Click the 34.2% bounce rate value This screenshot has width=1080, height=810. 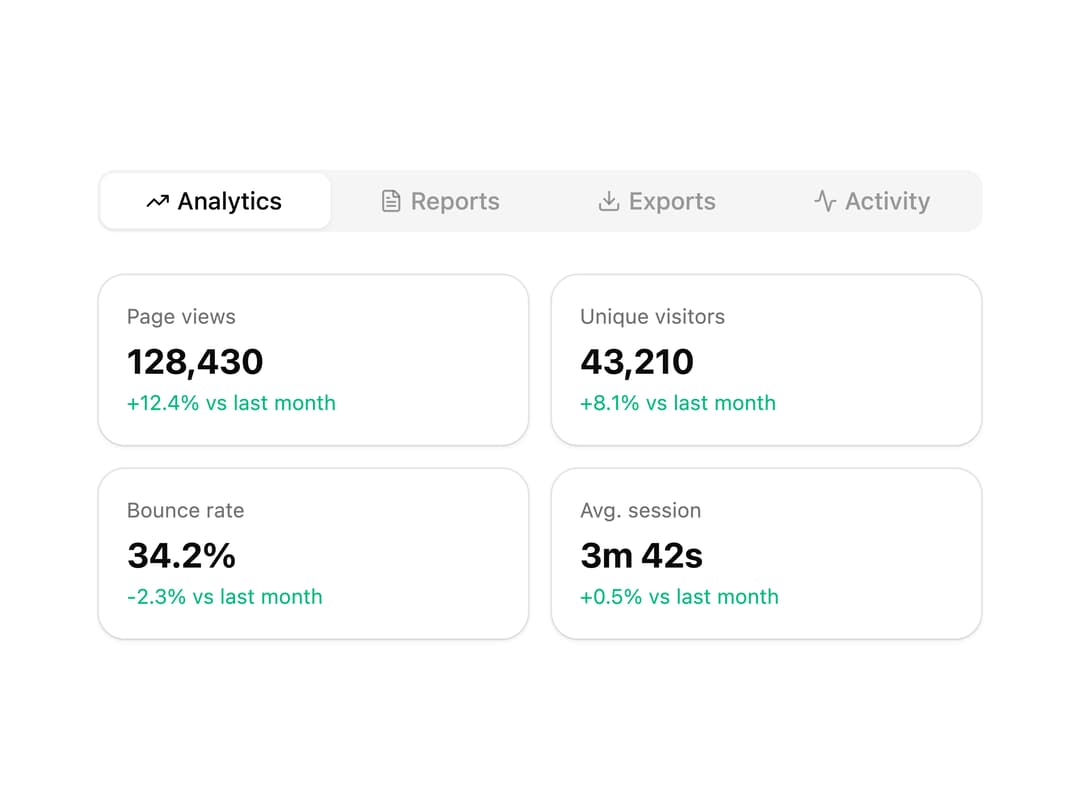pyautogui.click(x=181, y=555)
